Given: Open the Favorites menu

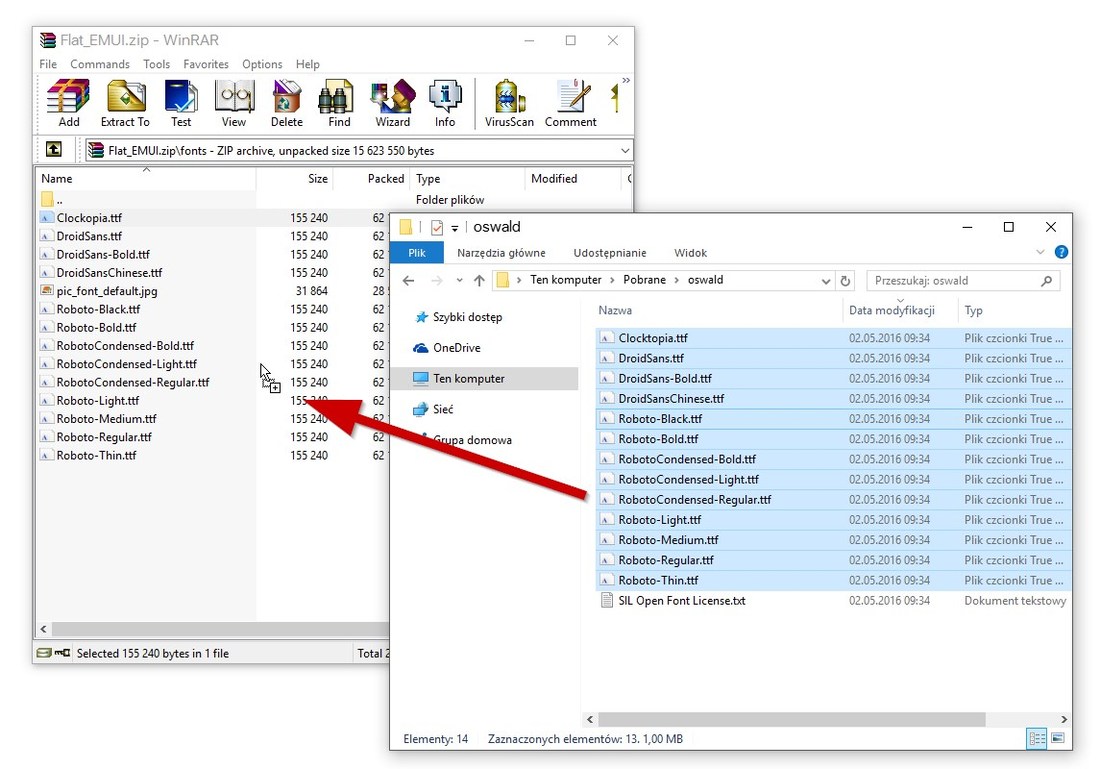Looking at the screenshot, I should click(206, 64).
